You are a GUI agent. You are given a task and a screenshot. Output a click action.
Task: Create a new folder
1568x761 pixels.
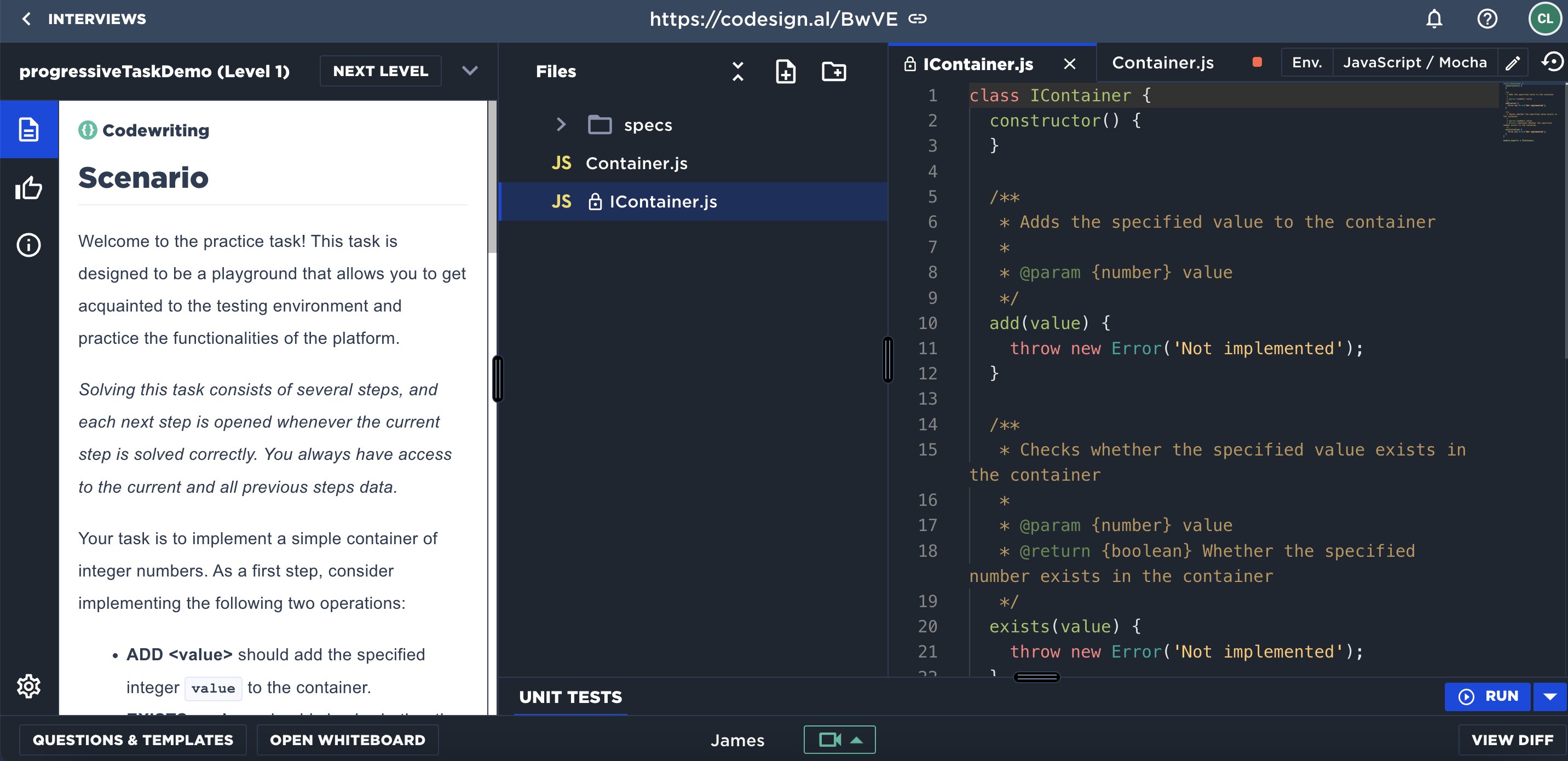point(834,71)
